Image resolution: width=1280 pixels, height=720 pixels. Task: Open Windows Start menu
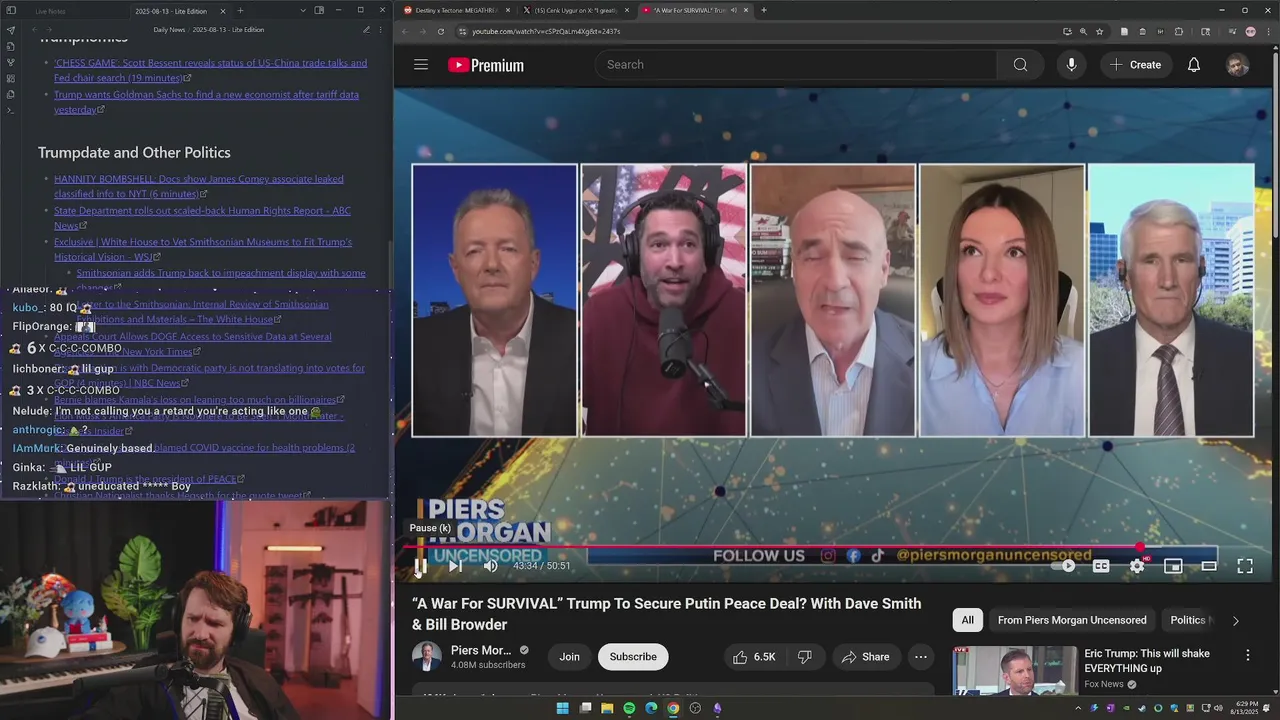pyautogui.click(x=563, y=708)
